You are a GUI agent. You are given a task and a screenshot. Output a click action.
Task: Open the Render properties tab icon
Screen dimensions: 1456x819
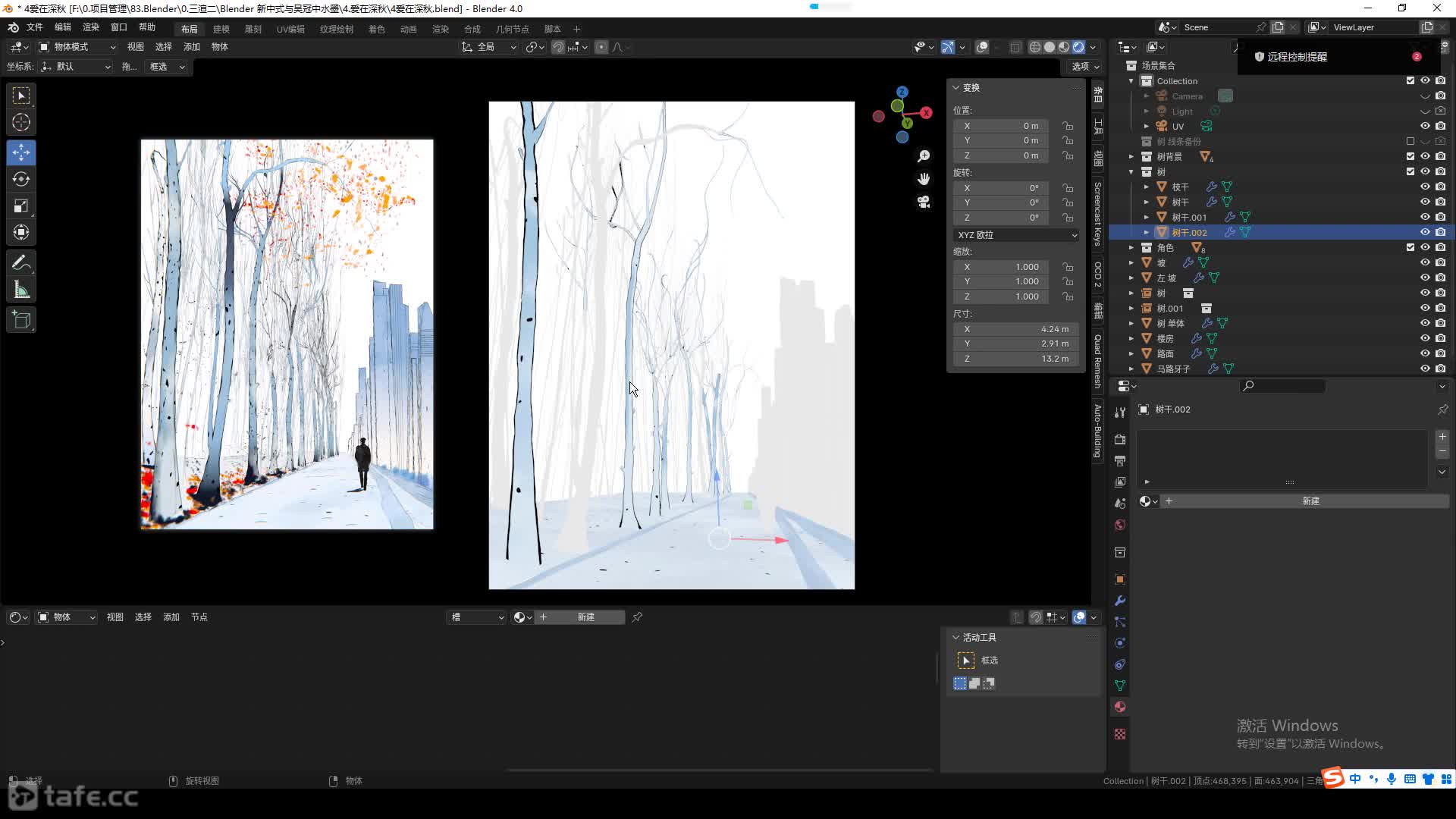[x=1120, y=439]
